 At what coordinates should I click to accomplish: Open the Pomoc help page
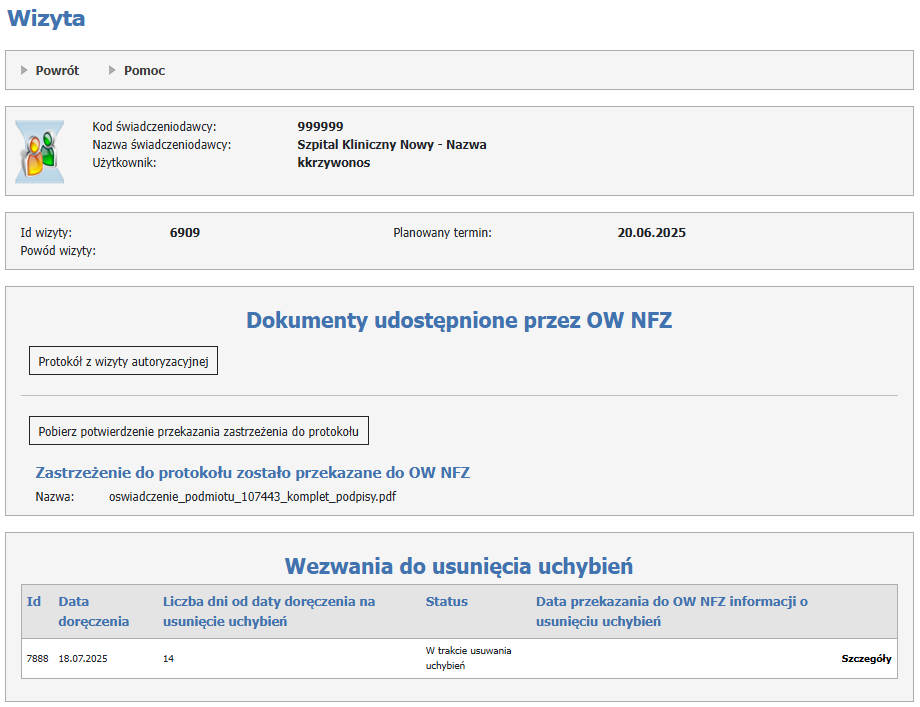pos(144,71)
